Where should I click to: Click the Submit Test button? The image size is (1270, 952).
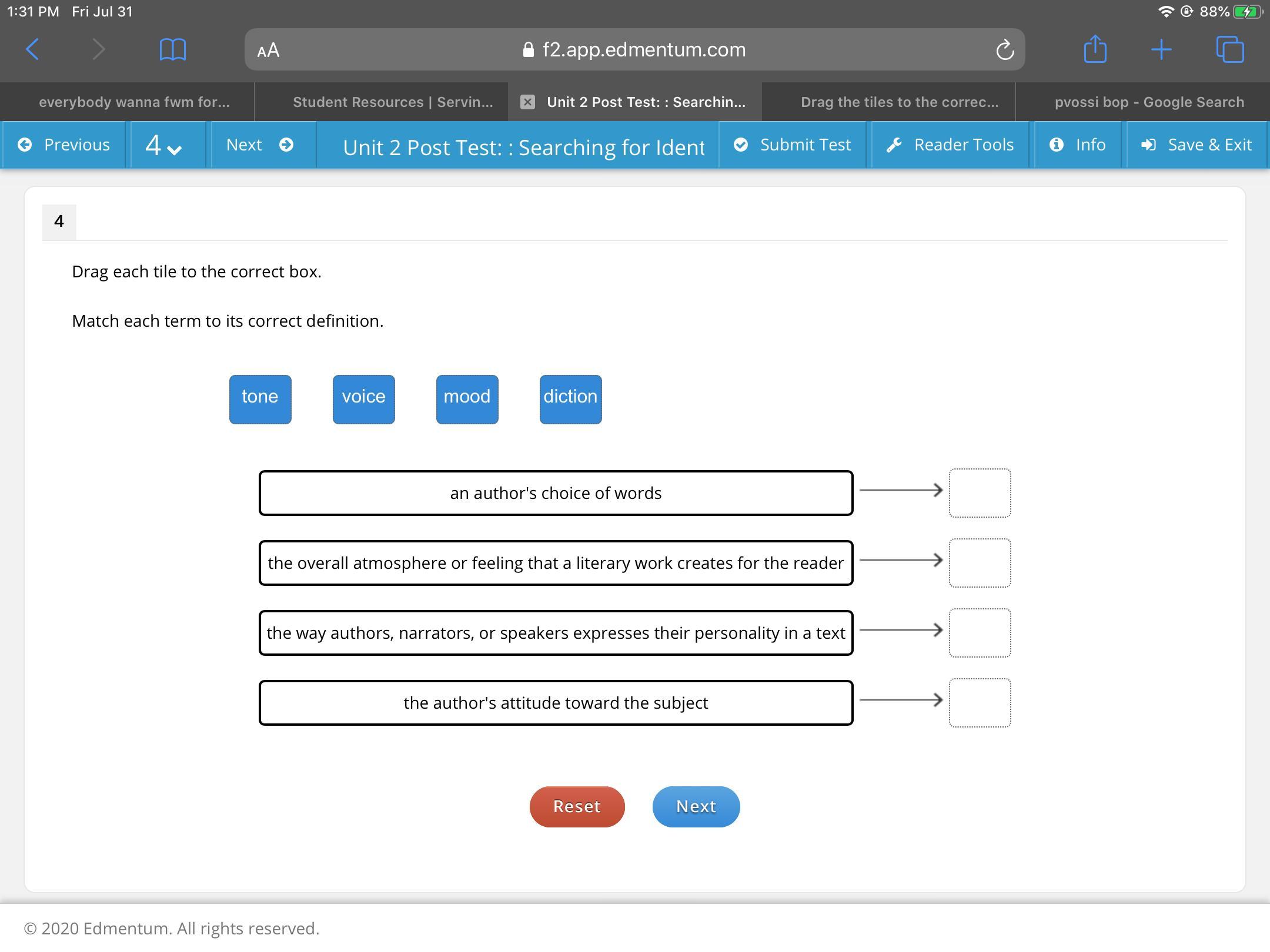pos(793,145)
